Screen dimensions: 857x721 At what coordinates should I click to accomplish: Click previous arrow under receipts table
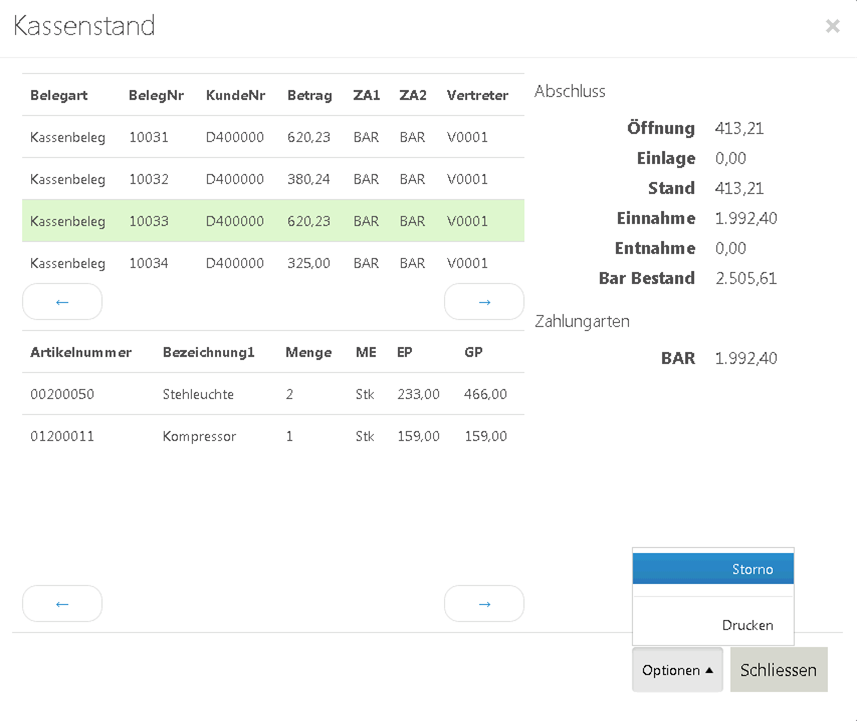pyautogui.click(x=62, y=301)
